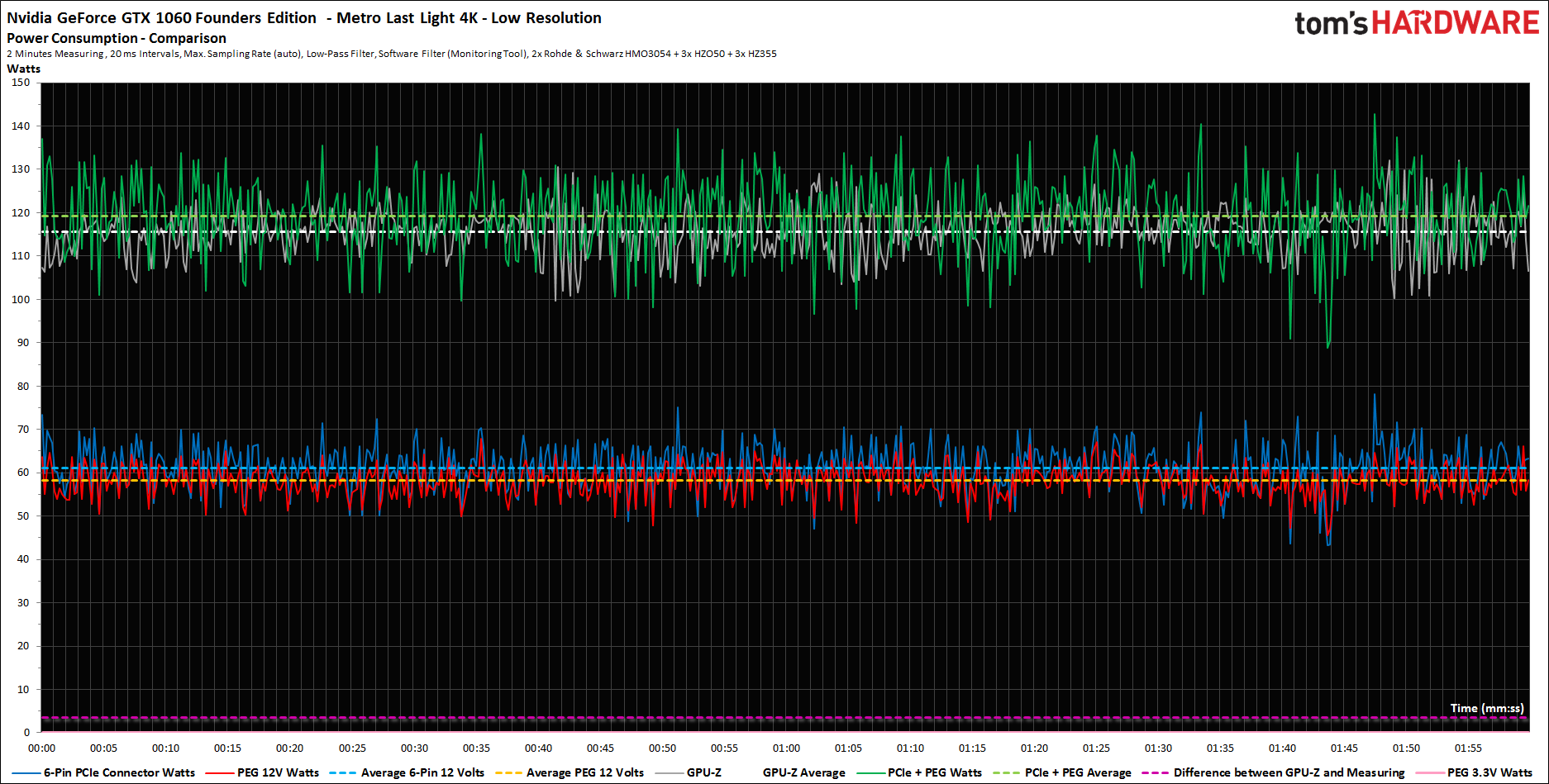Click the 110 value on the Y axis
The image size is (1549, 784).
coord(21,256)
